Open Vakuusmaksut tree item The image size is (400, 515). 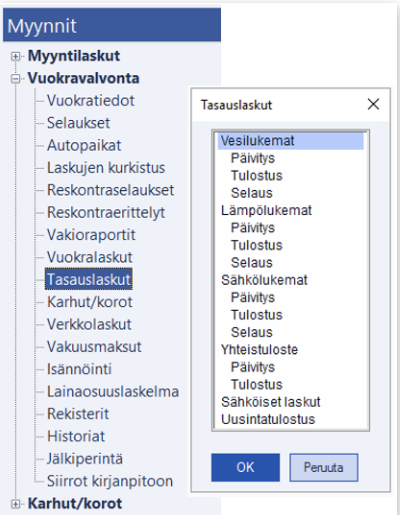94,347
